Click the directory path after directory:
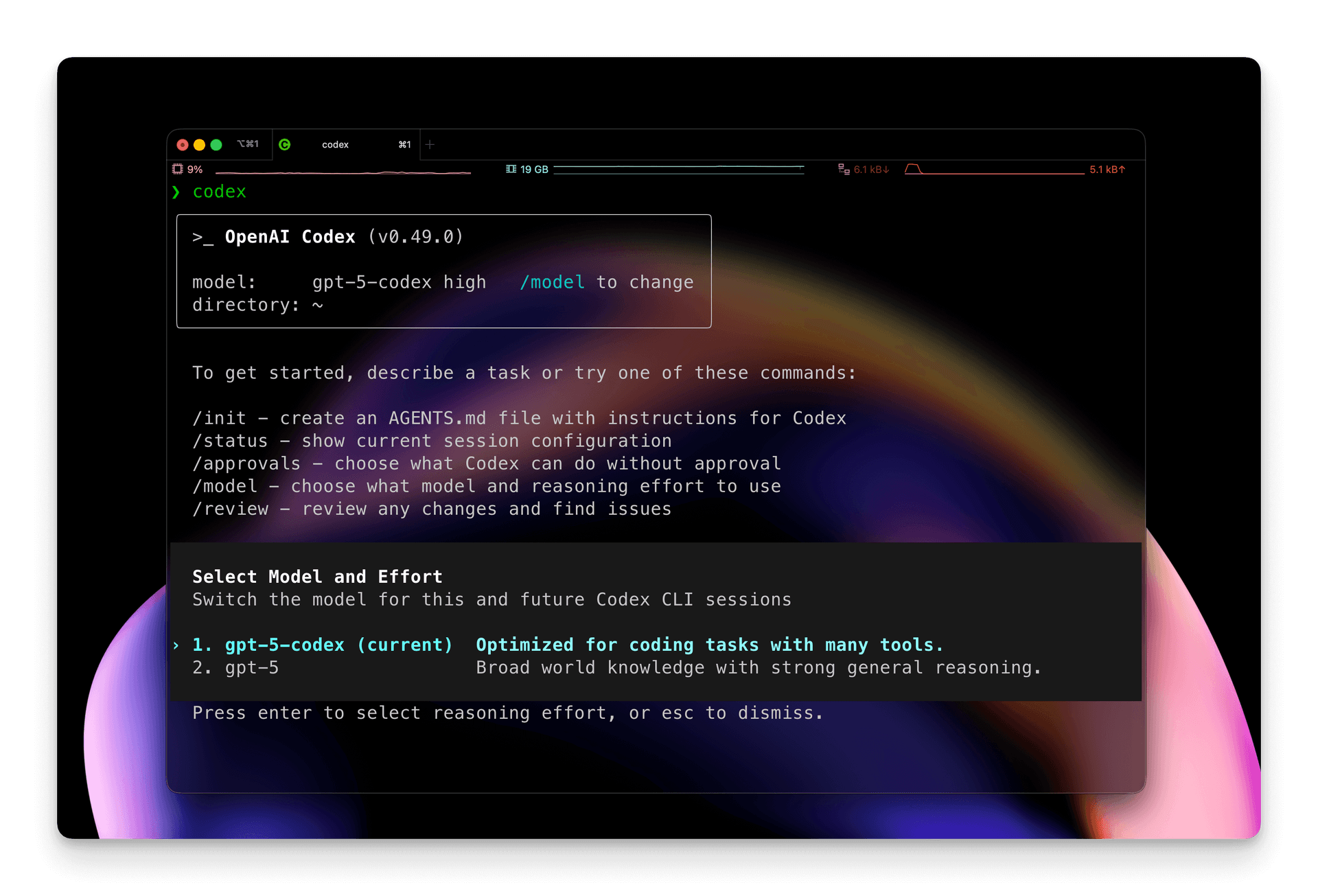1318x896 pixels. point(318,305)
